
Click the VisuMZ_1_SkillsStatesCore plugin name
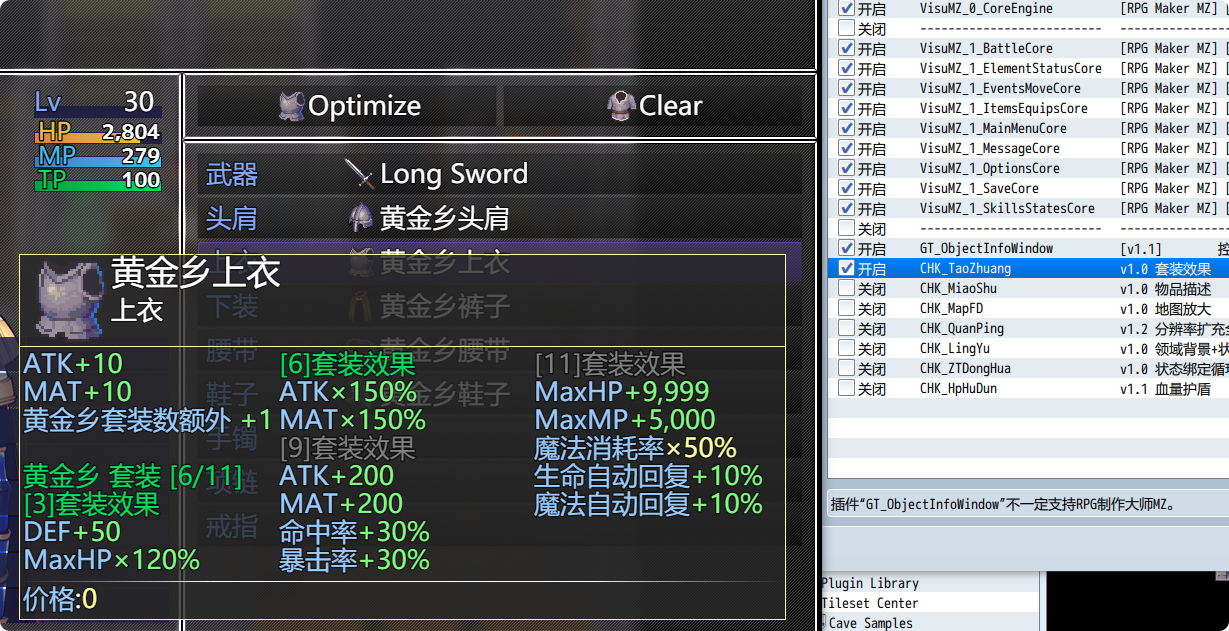point(1007,208)
